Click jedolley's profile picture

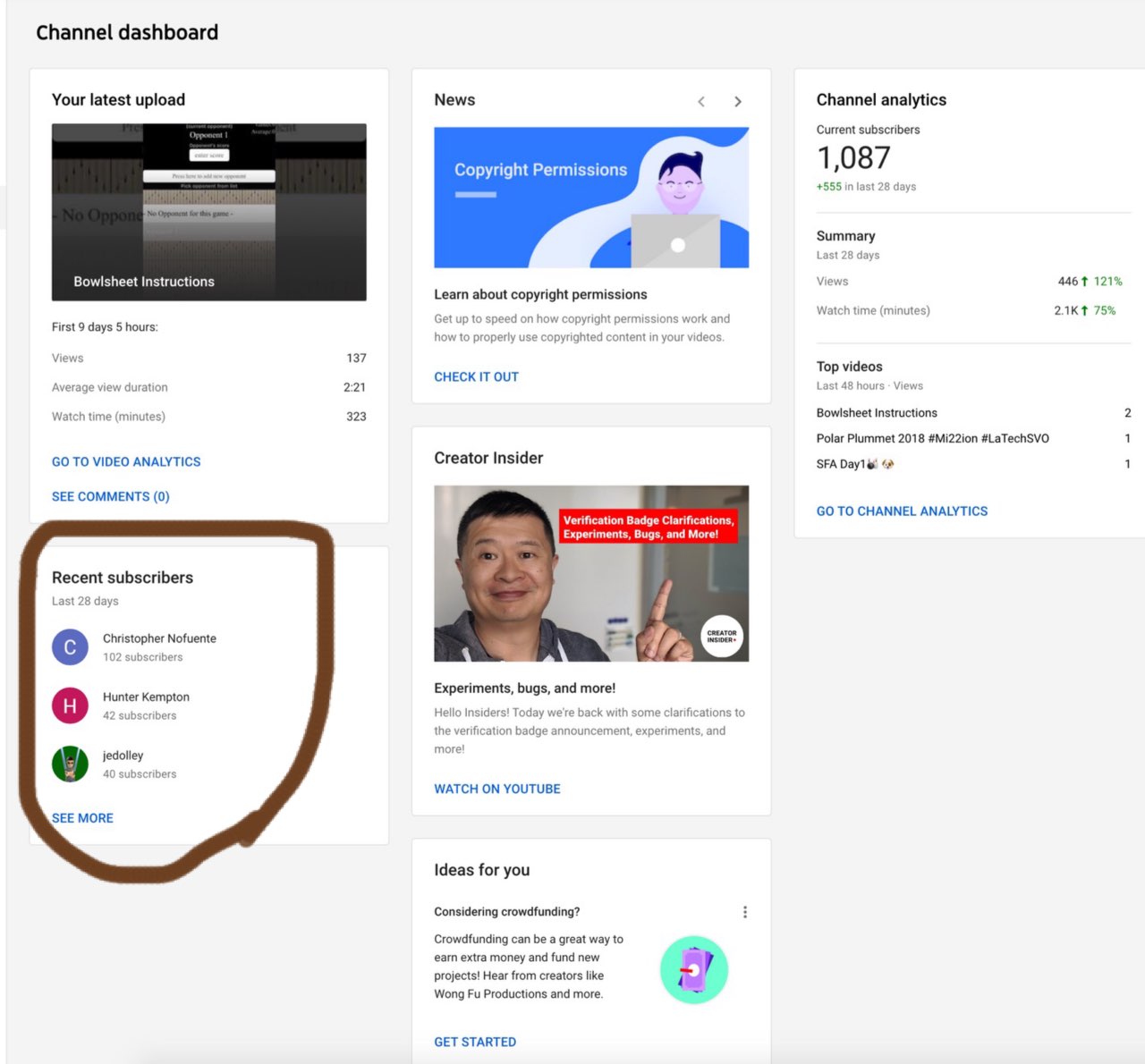tap(70, 764)
